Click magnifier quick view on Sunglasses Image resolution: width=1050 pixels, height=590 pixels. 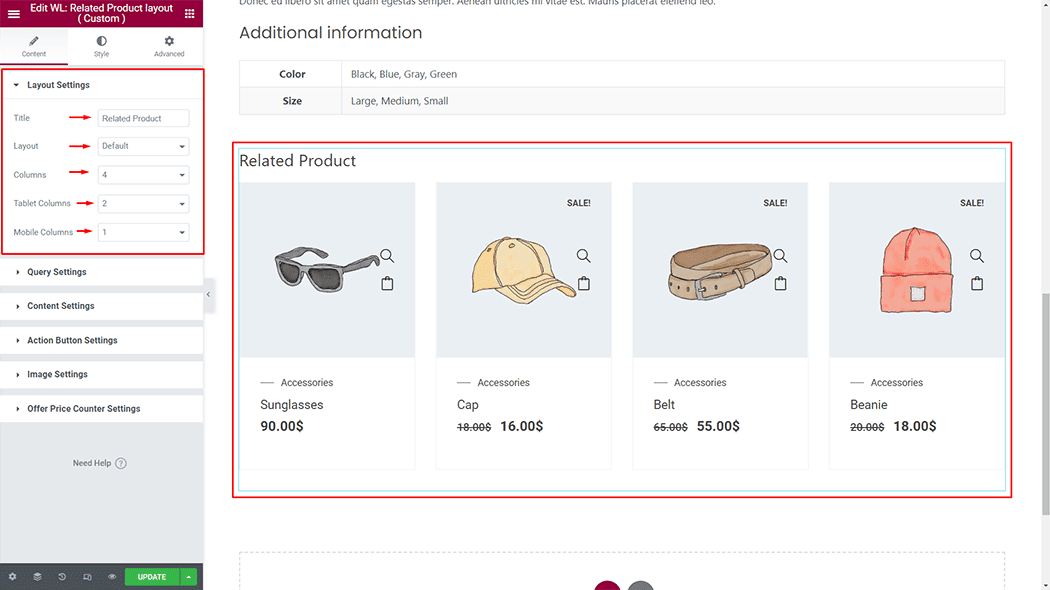coord(387,256)
